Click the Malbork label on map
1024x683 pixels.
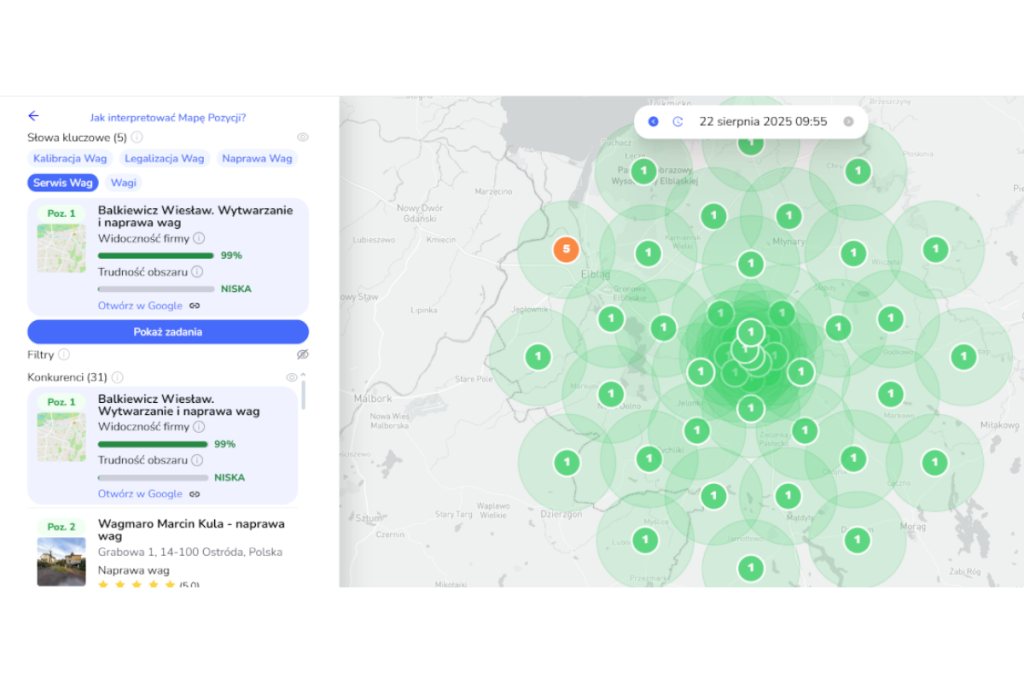click(373, 398)
